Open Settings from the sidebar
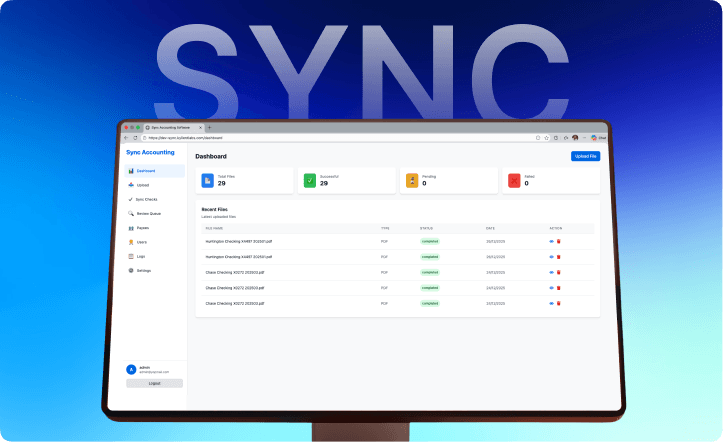This screenshot has height=442, width=723. tap(154, 271)
